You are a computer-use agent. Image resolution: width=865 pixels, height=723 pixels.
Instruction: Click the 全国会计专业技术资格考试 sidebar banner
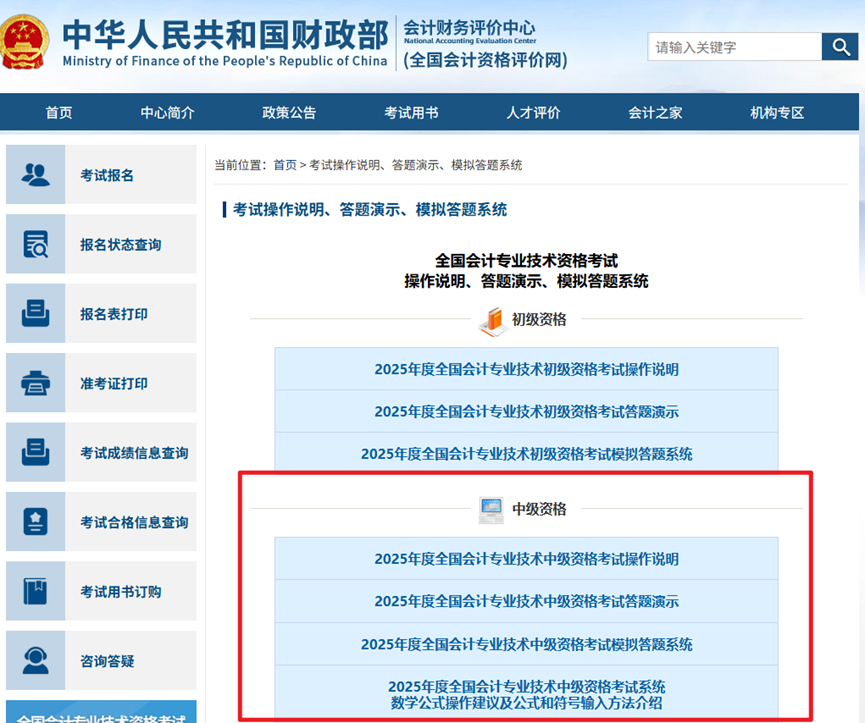(x=101, y=712)
